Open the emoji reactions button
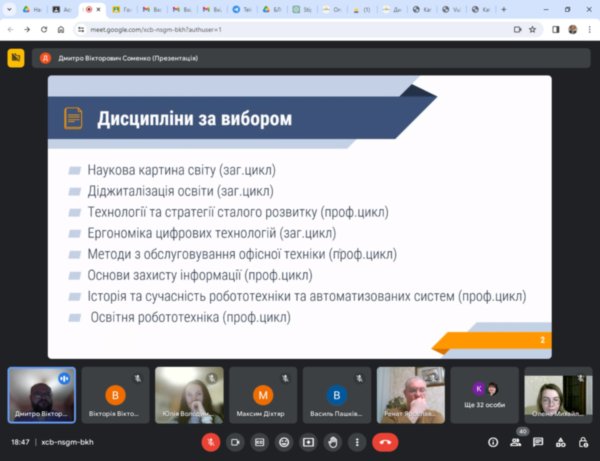The image size is (600, 461). (284, 441)
